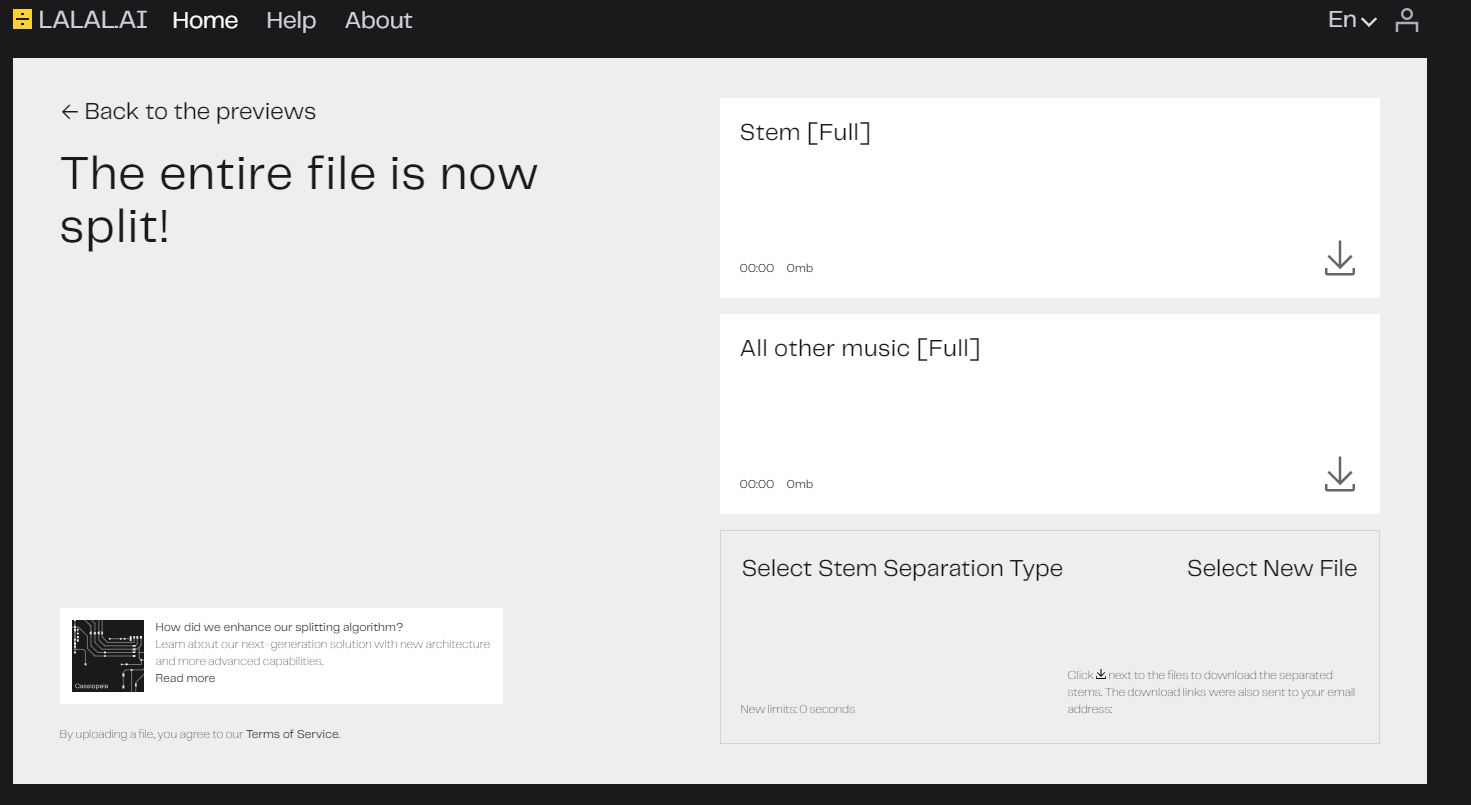This screenshot has width=1471, height=805.
Task: Click the yellow LALAL.AI logo icon
Action: coord(22,20)
